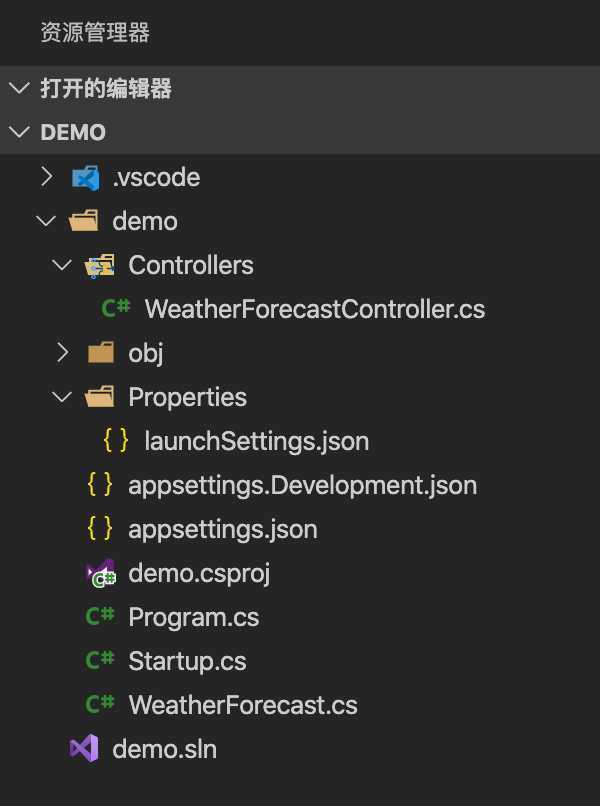Click the 资源管理器 panel title

point(94,33)
